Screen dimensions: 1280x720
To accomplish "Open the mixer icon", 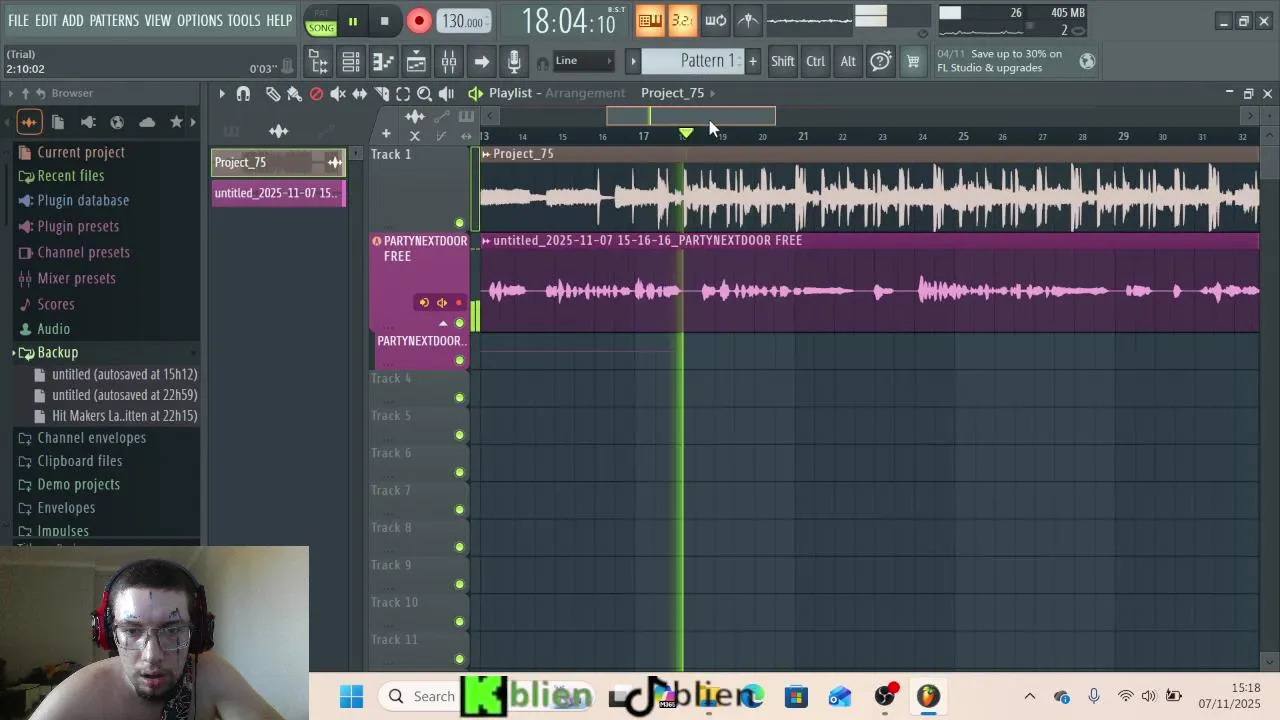I will point(449,62).
